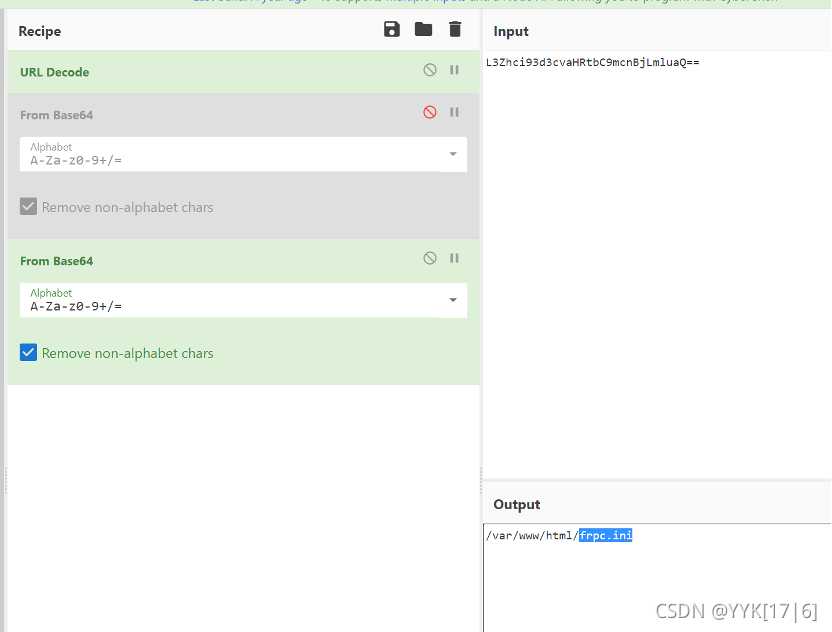Click the Input panel heading
The image size is (832, 632).
point(511,31)
